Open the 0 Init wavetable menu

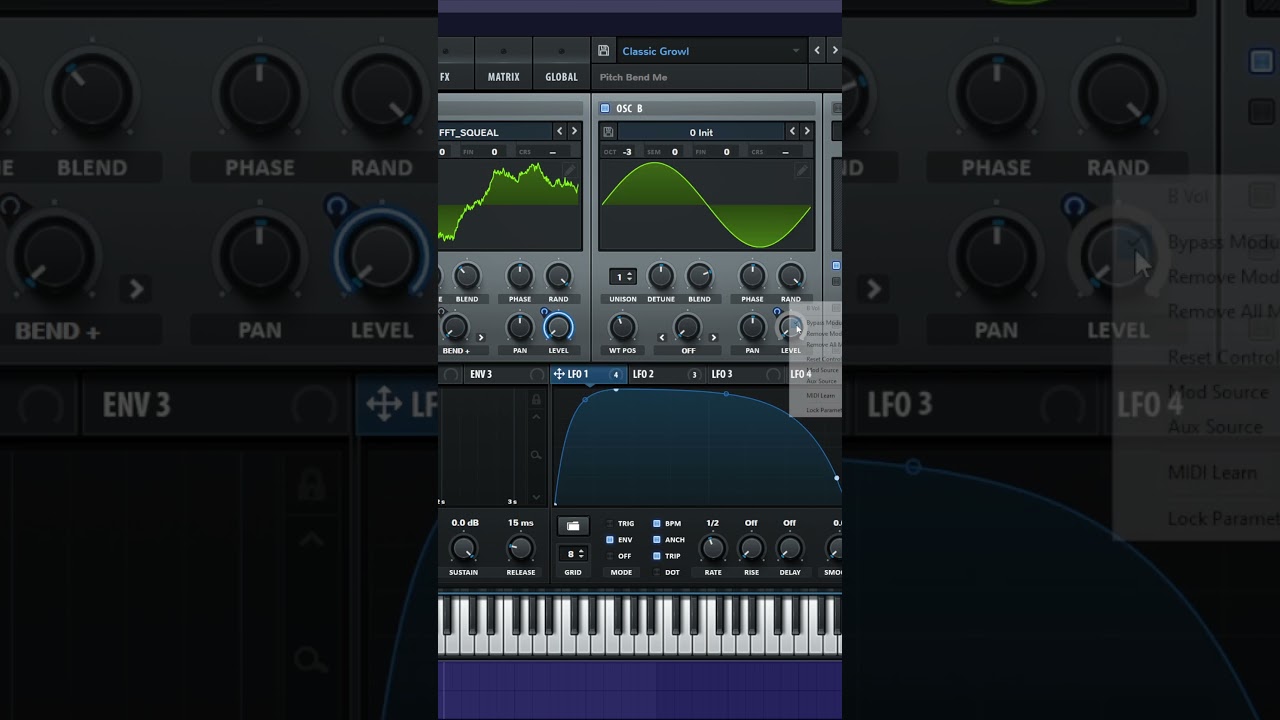(700, 132)
